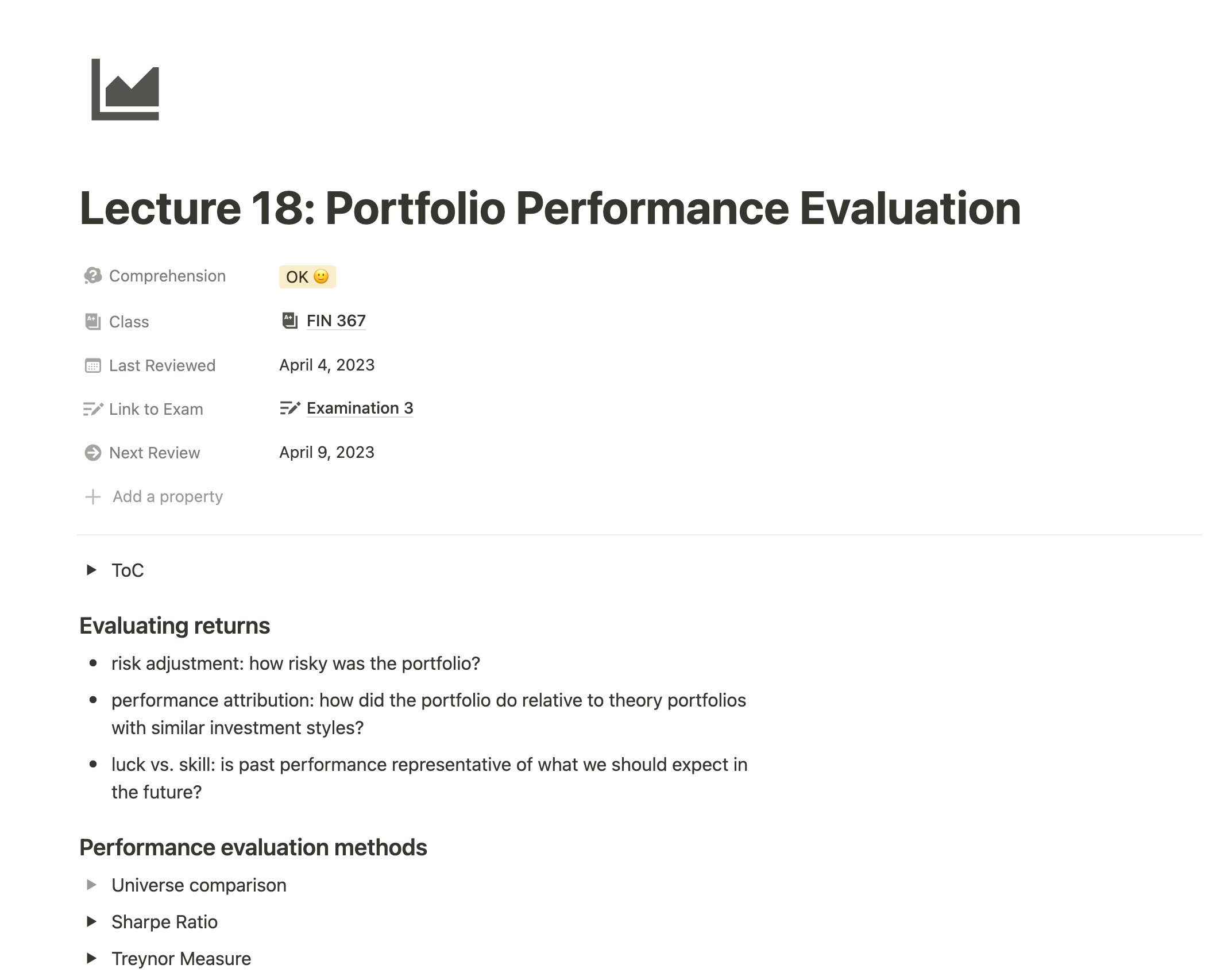Screen dimensions: 1228x980
Task: Expand the Treynor Measure toggle
Action: (x=91, y=959)
